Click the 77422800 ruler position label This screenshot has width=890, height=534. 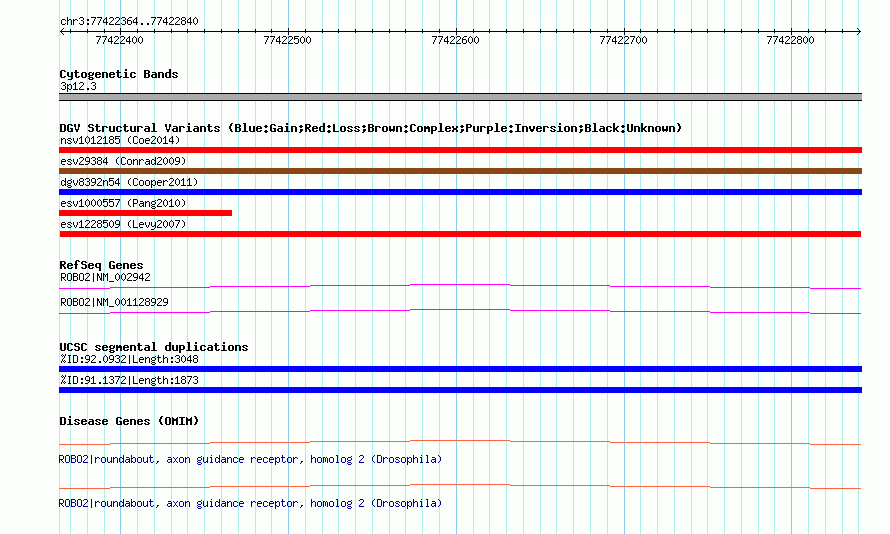(790, 40)
